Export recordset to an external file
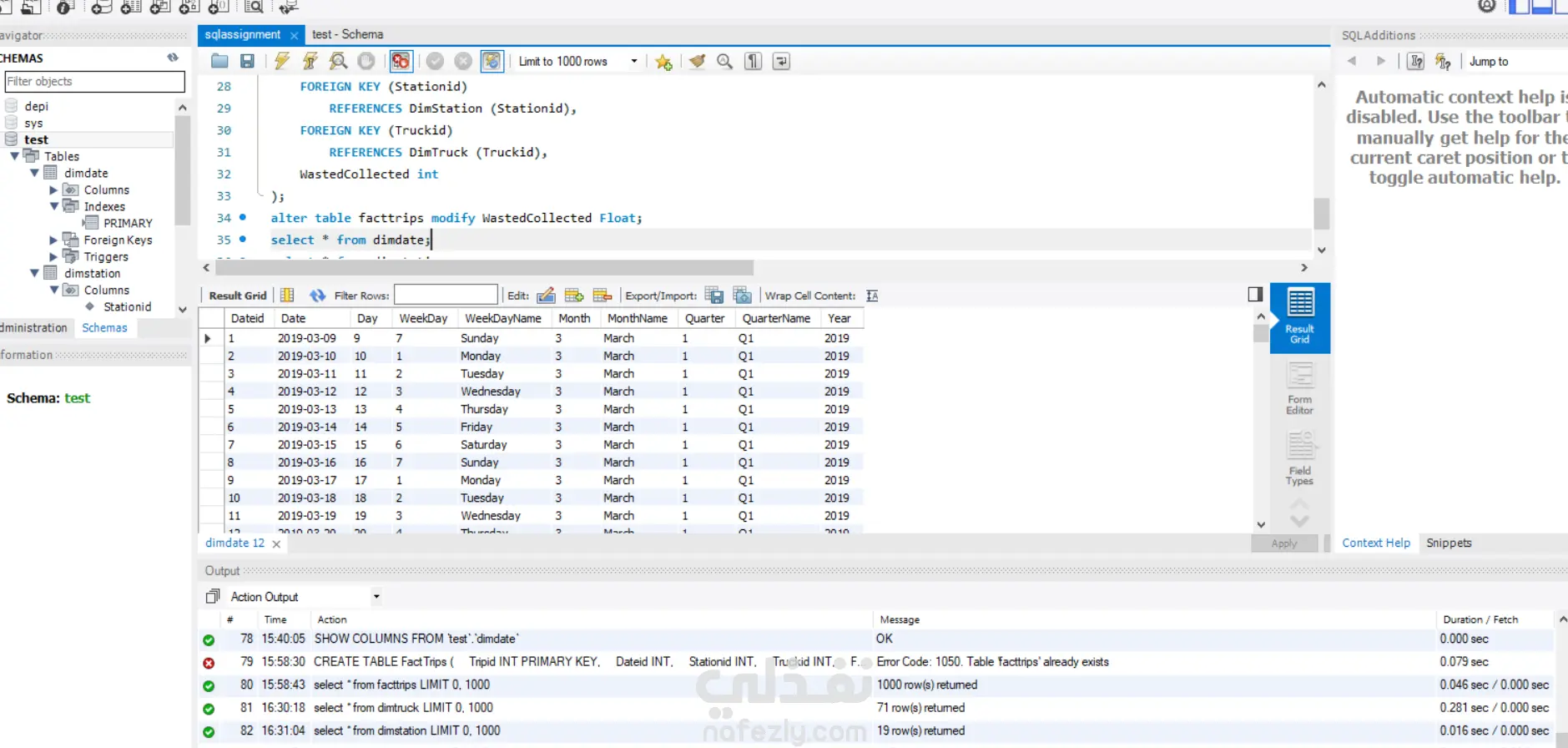 (x=713, y=296)
